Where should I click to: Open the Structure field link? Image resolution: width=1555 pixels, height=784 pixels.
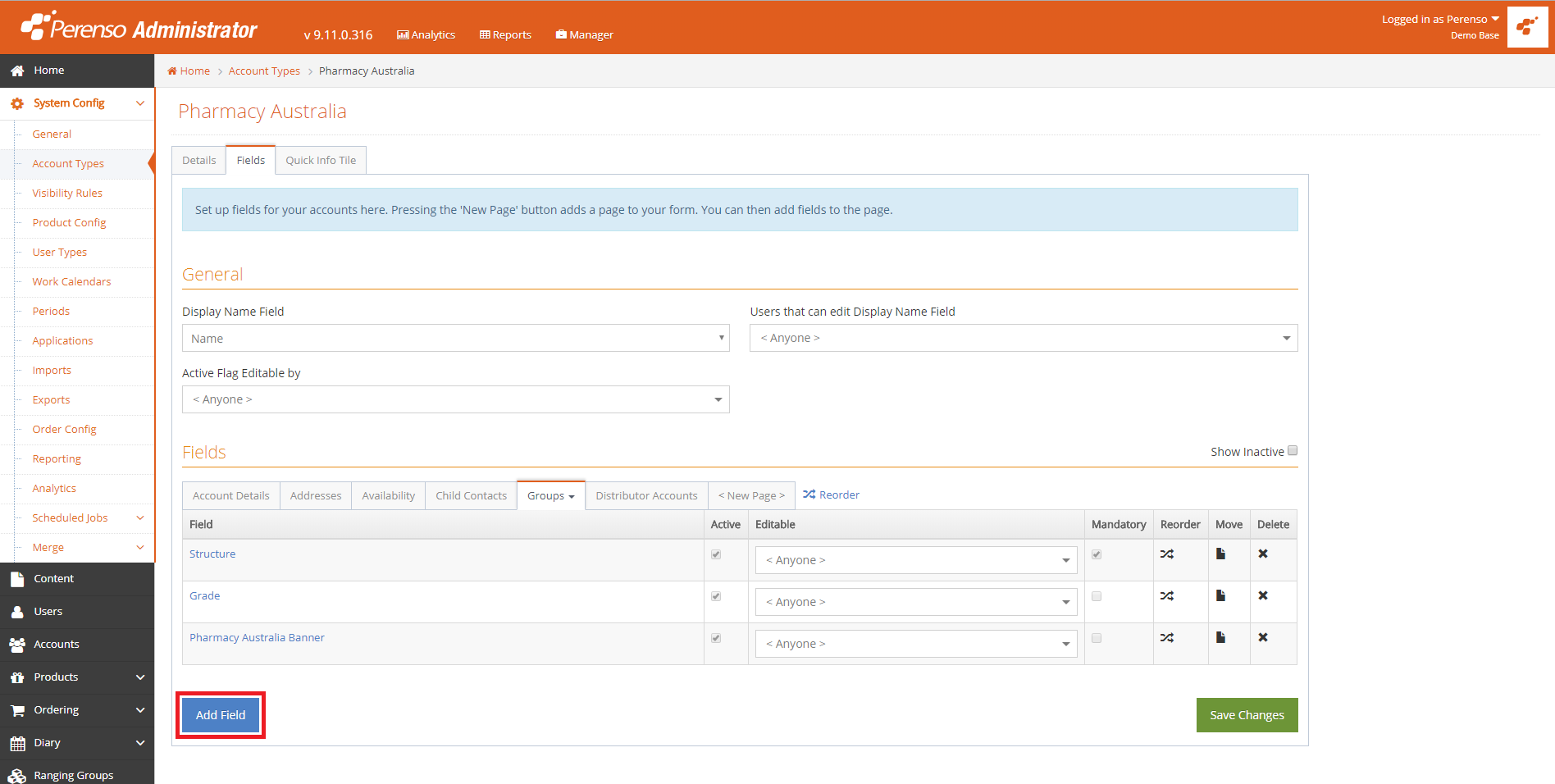(212, 554)
